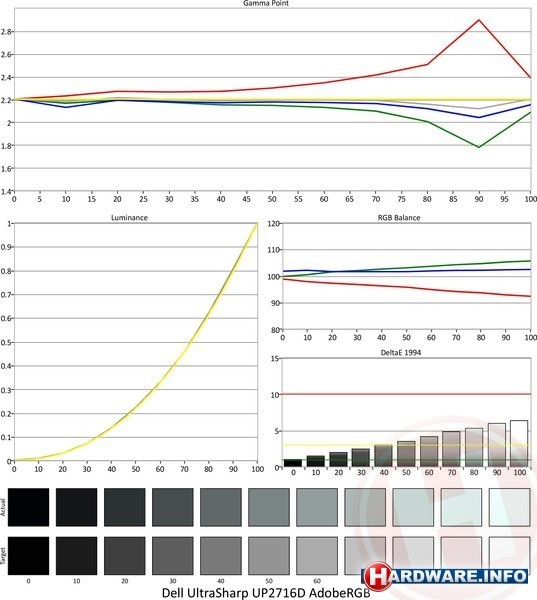This screenshot has height=600, width=537.
Task: Click the Gamma Point chart title
Action: tap(266, 3)
